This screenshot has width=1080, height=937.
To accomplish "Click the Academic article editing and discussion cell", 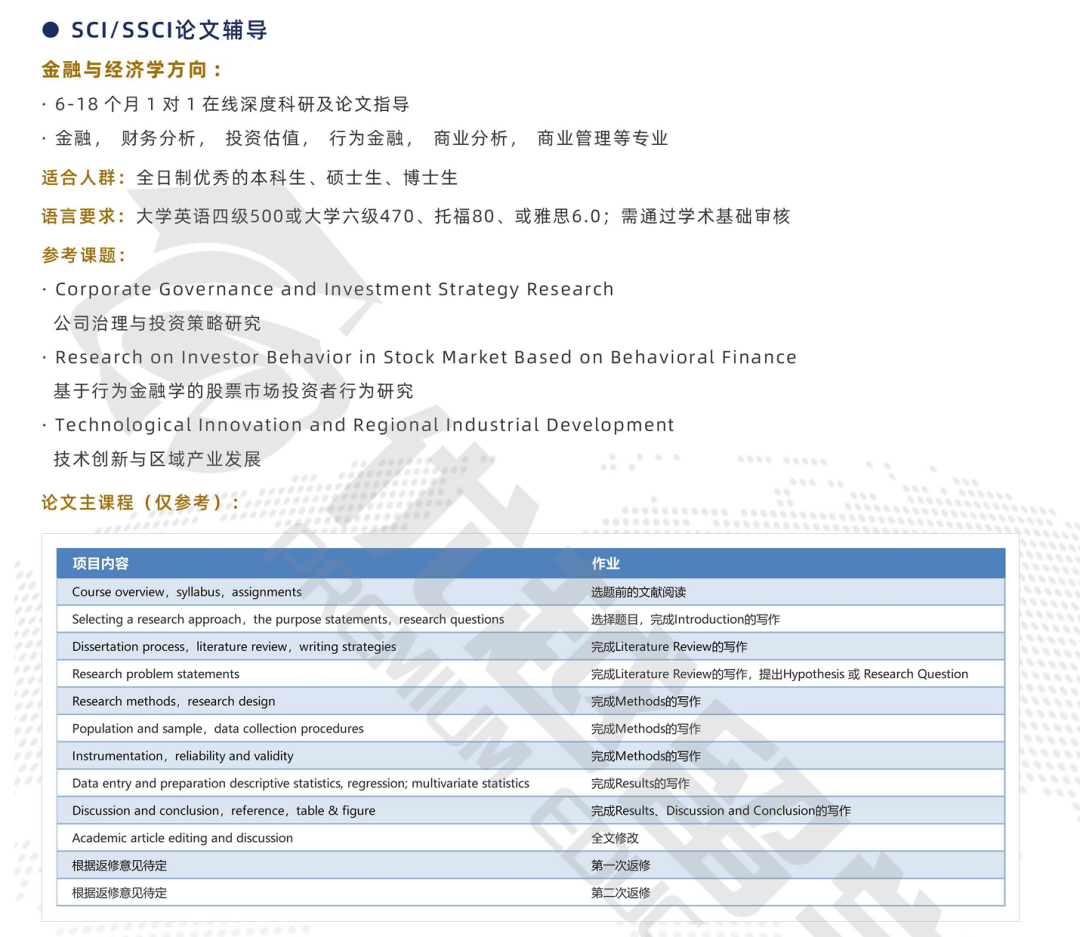I will [x=182, y=838].
